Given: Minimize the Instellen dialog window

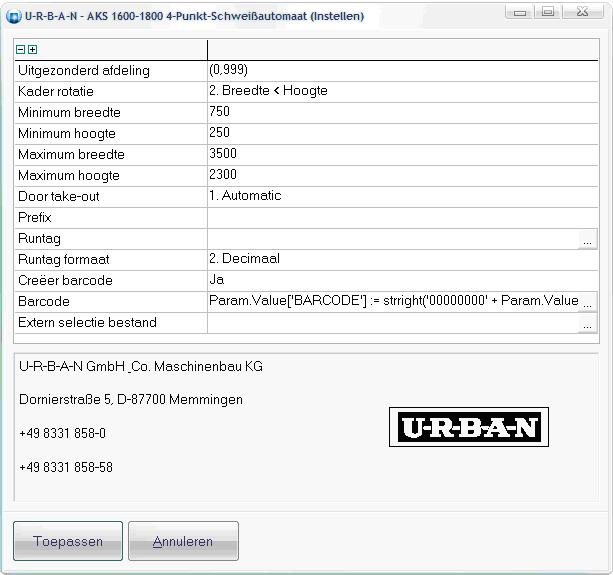Looking at the screenshot, I should (x=520, y=12).
